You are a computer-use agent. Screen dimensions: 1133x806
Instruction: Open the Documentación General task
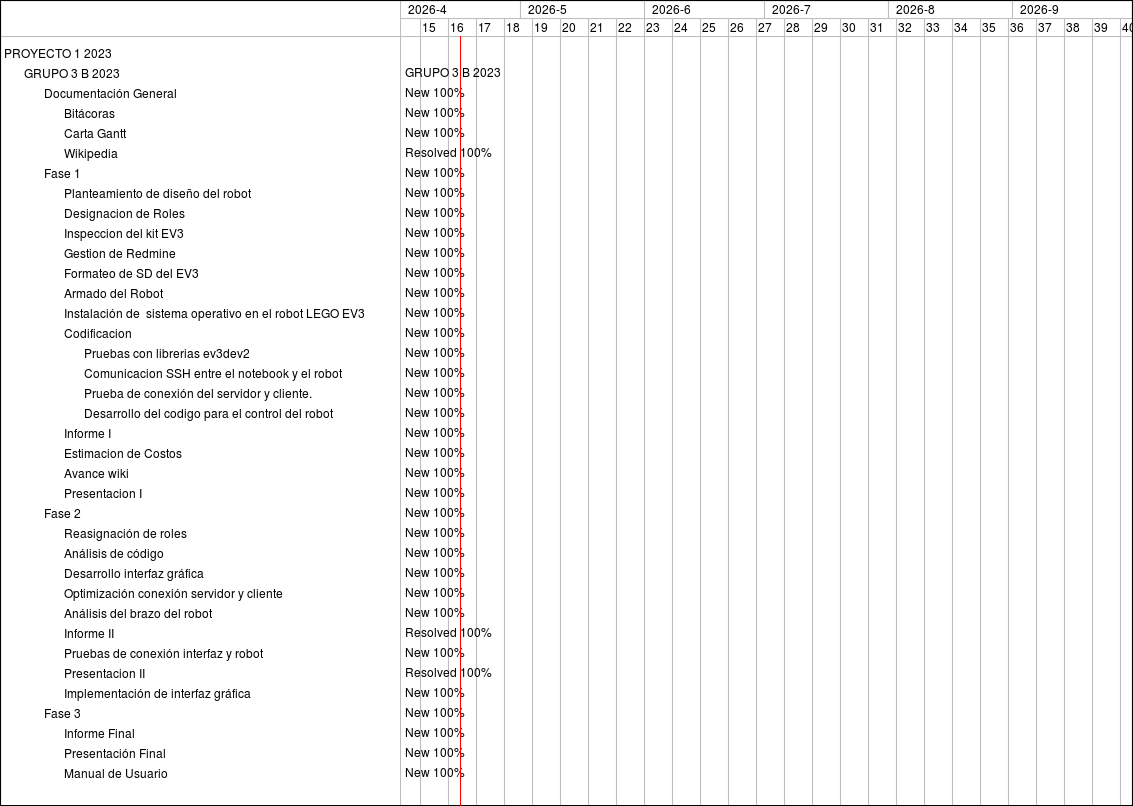click(x=110, y=94)
